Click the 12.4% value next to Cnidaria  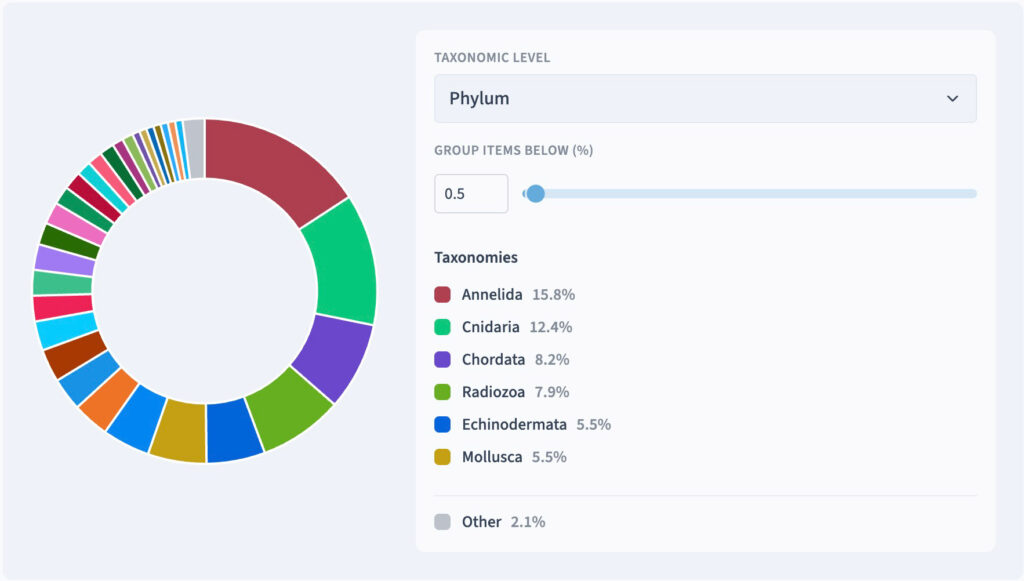coord(551,327)
